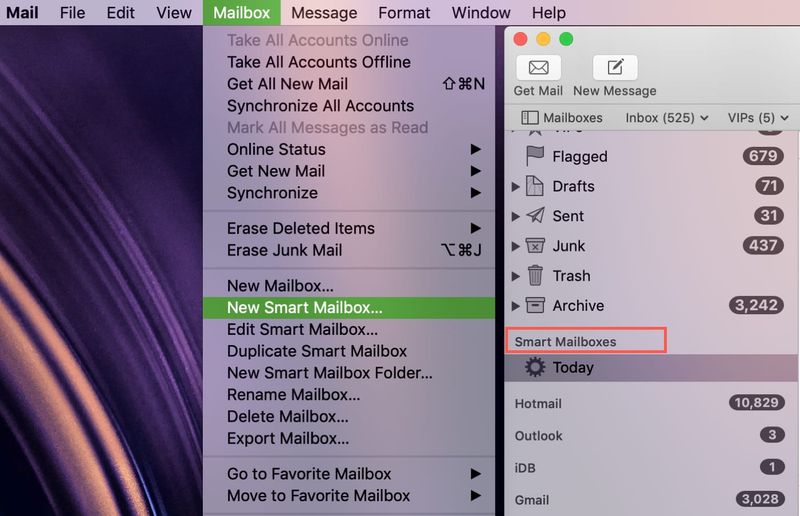
Task: Click the Smart Mailboxes section header
Action: click(565, 341)
